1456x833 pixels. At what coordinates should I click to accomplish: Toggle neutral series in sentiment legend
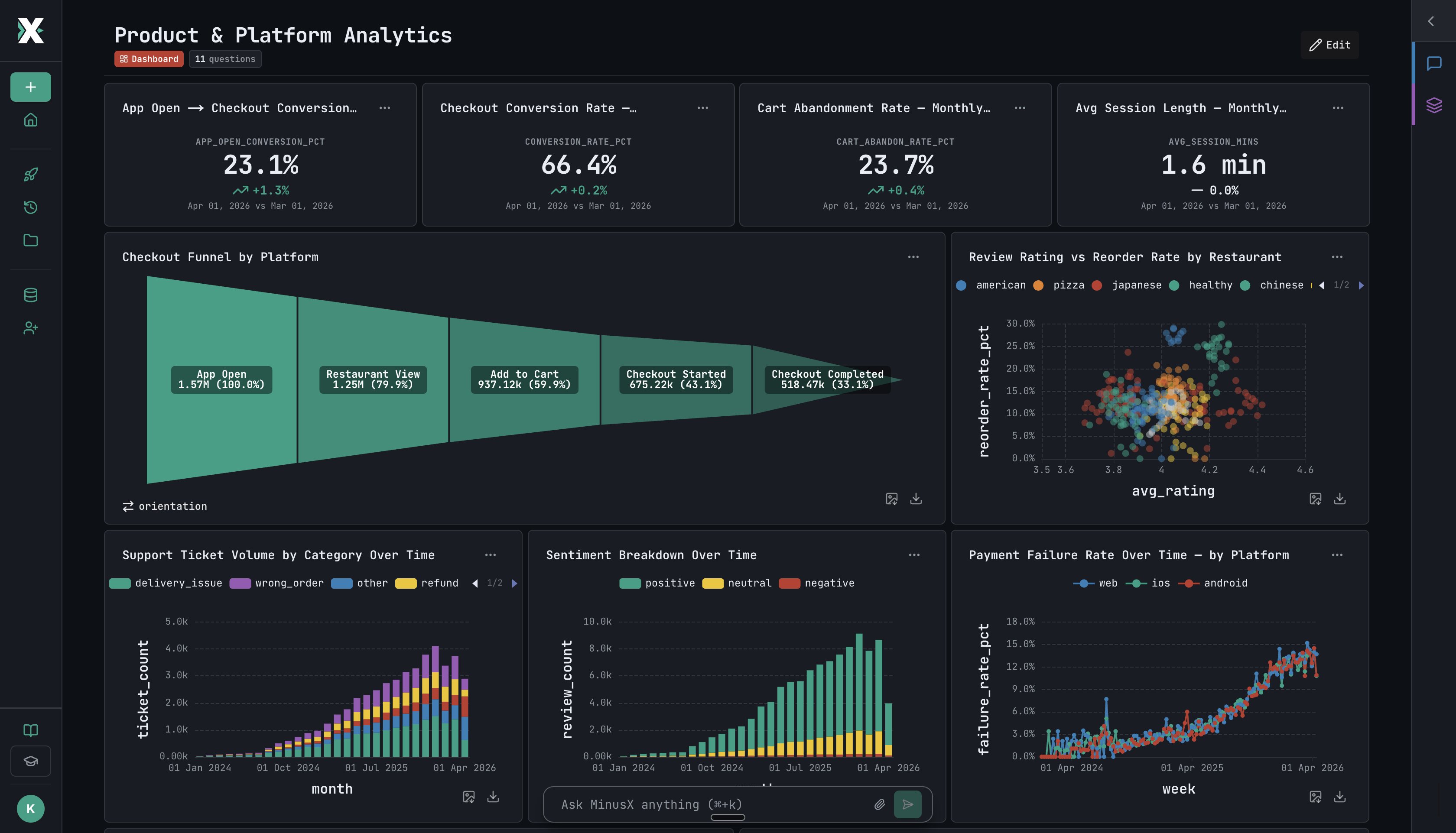(737, 583)
